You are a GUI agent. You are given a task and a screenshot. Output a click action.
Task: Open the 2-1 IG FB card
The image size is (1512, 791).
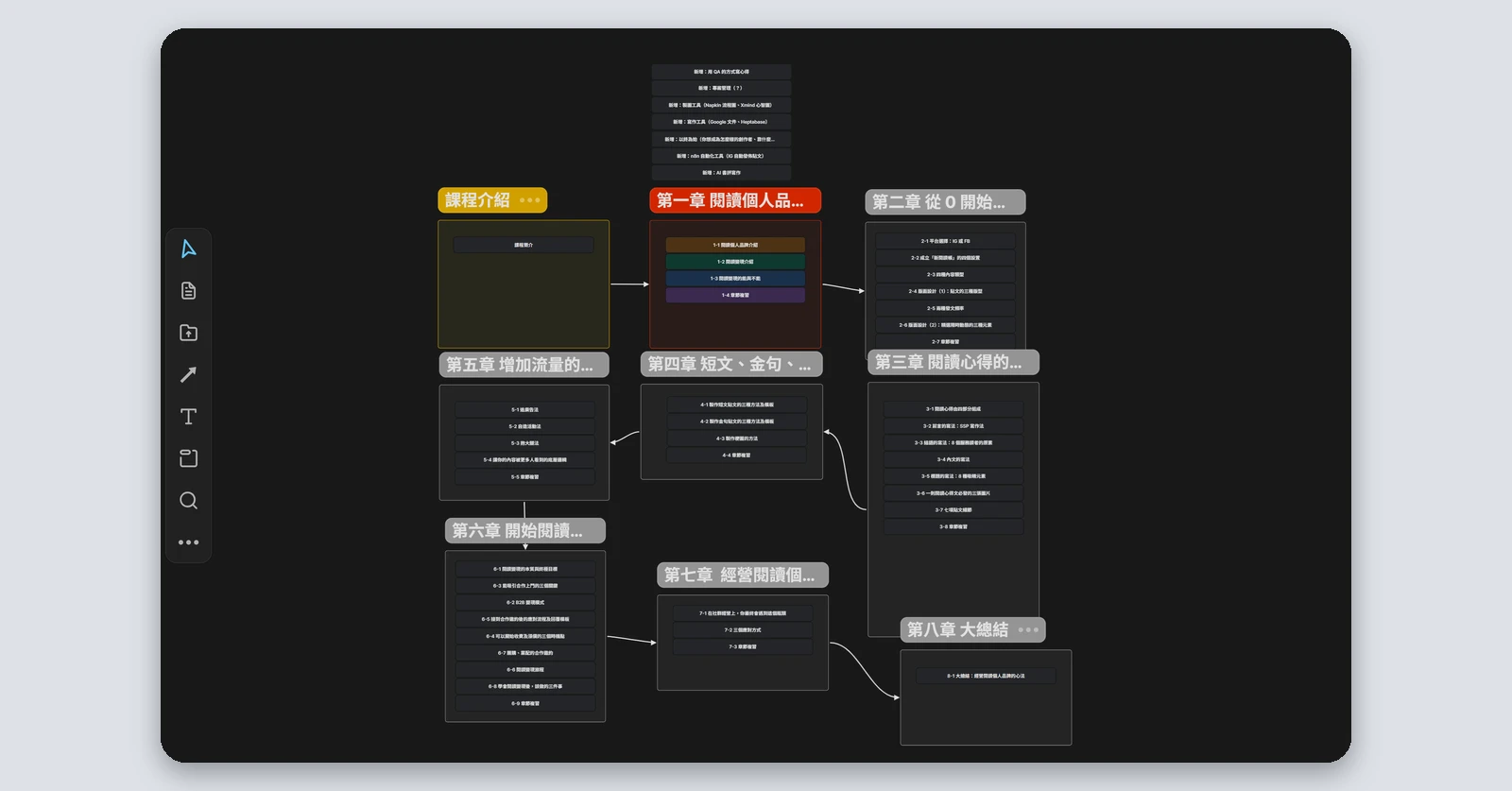pos(945,241)
